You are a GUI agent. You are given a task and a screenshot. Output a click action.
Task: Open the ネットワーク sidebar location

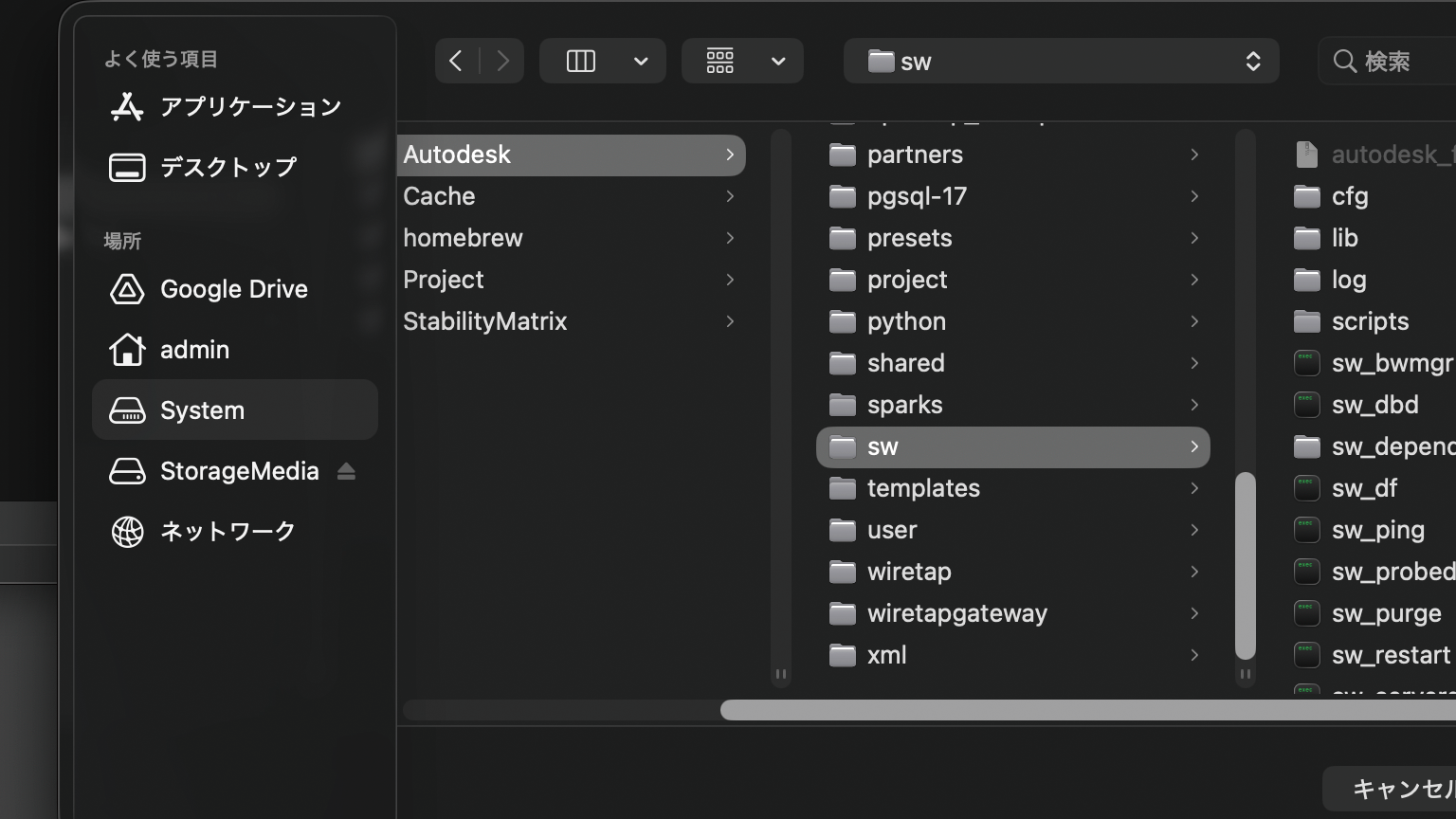click(x=227, y=532)
